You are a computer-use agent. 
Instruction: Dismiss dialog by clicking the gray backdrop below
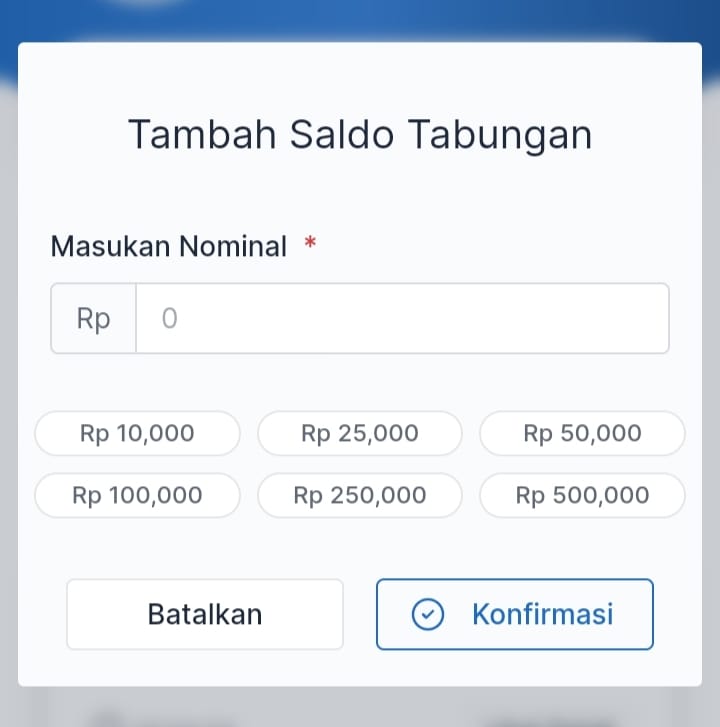[360, 708]
